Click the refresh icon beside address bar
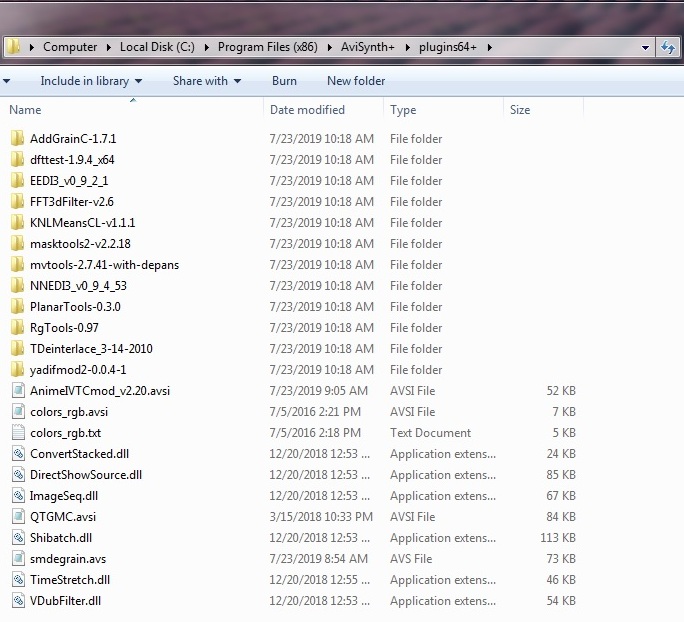The height and width of the screenshot is (622, 684). click(x=668, y=47)
